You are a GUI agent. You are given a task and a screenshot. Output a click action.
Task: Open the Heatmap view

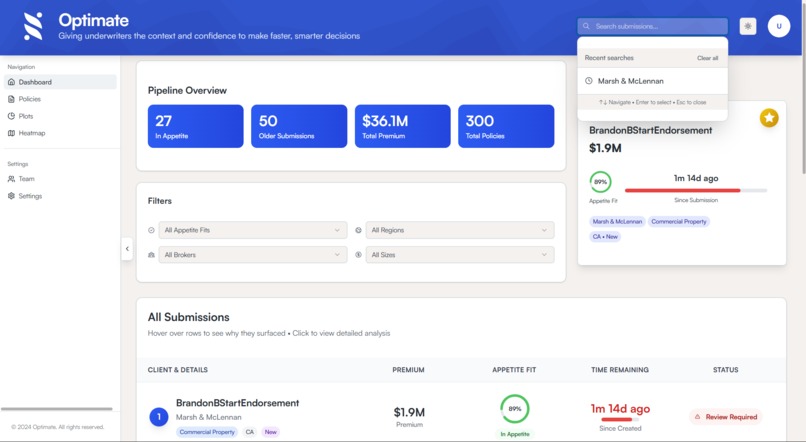click(60, 133)
